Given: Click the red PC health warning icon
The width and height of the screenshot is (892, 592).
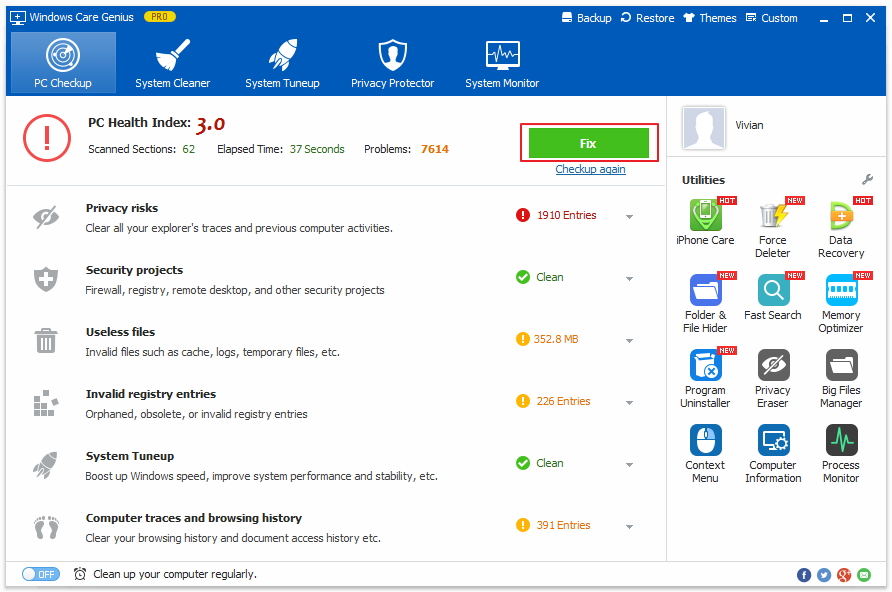Looking at the screenshot, I should click(47, 138).
